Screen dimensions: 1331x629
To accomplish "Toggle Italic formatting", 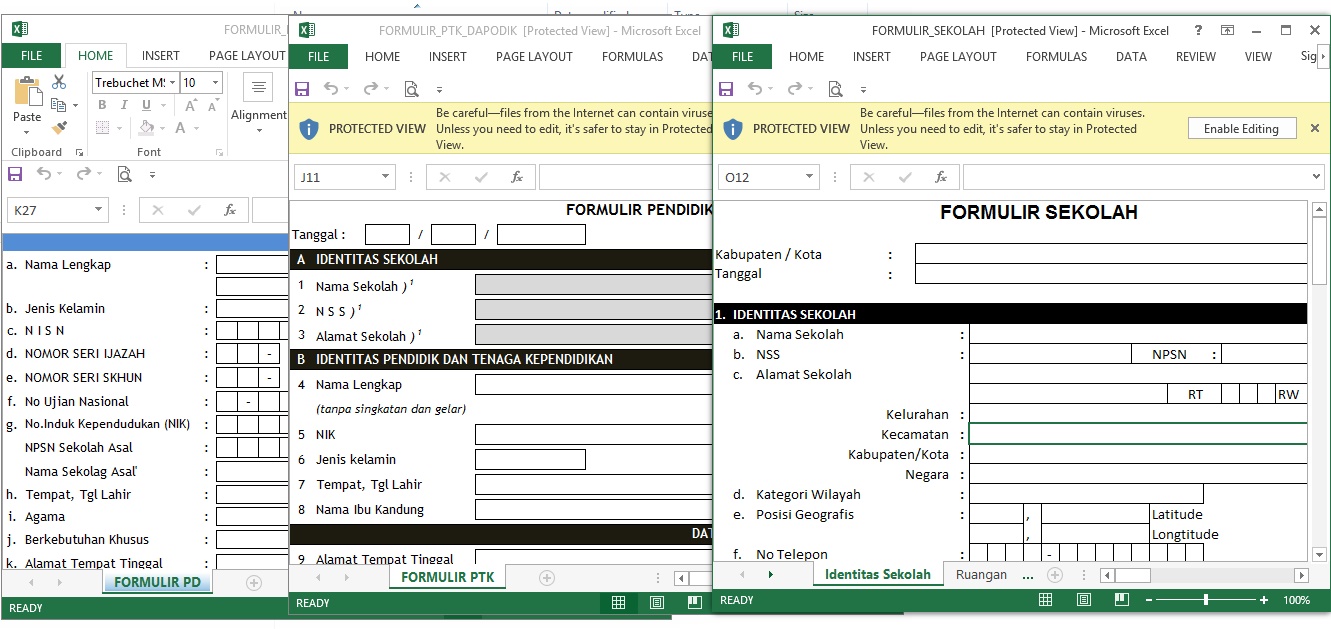I will tap(124, 105).
